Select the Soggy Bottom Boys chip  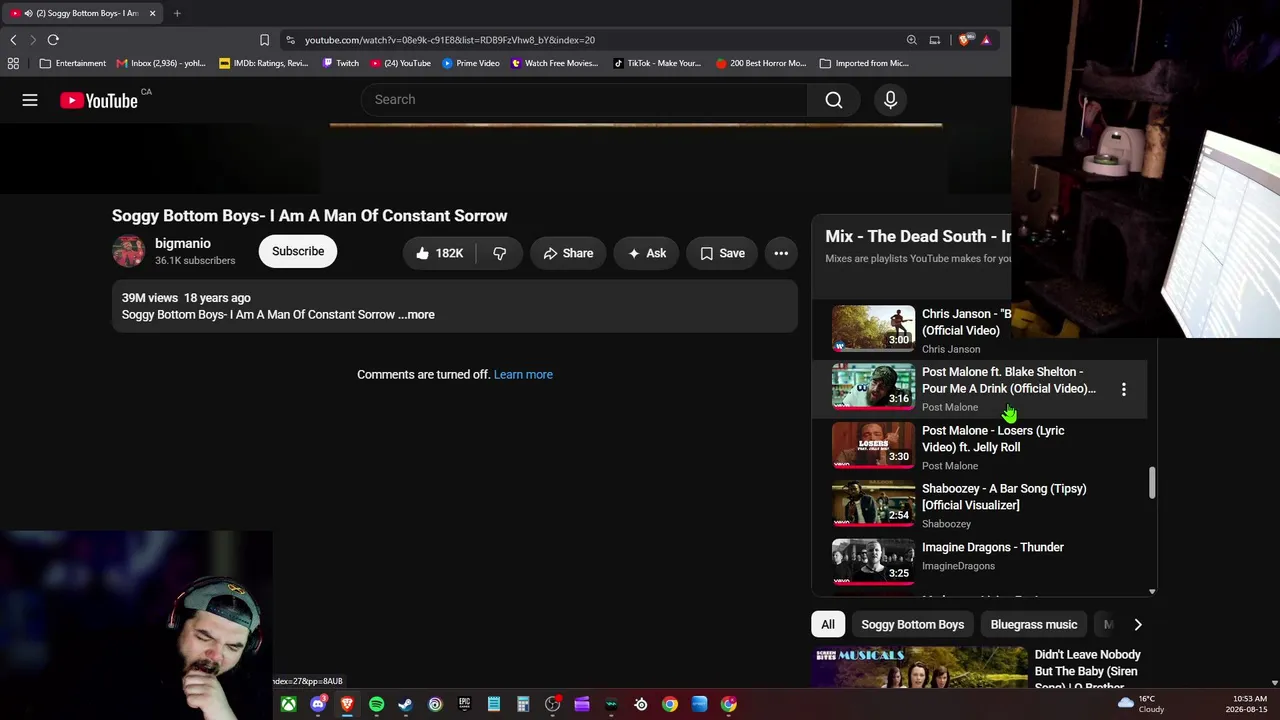pos(913,624)
